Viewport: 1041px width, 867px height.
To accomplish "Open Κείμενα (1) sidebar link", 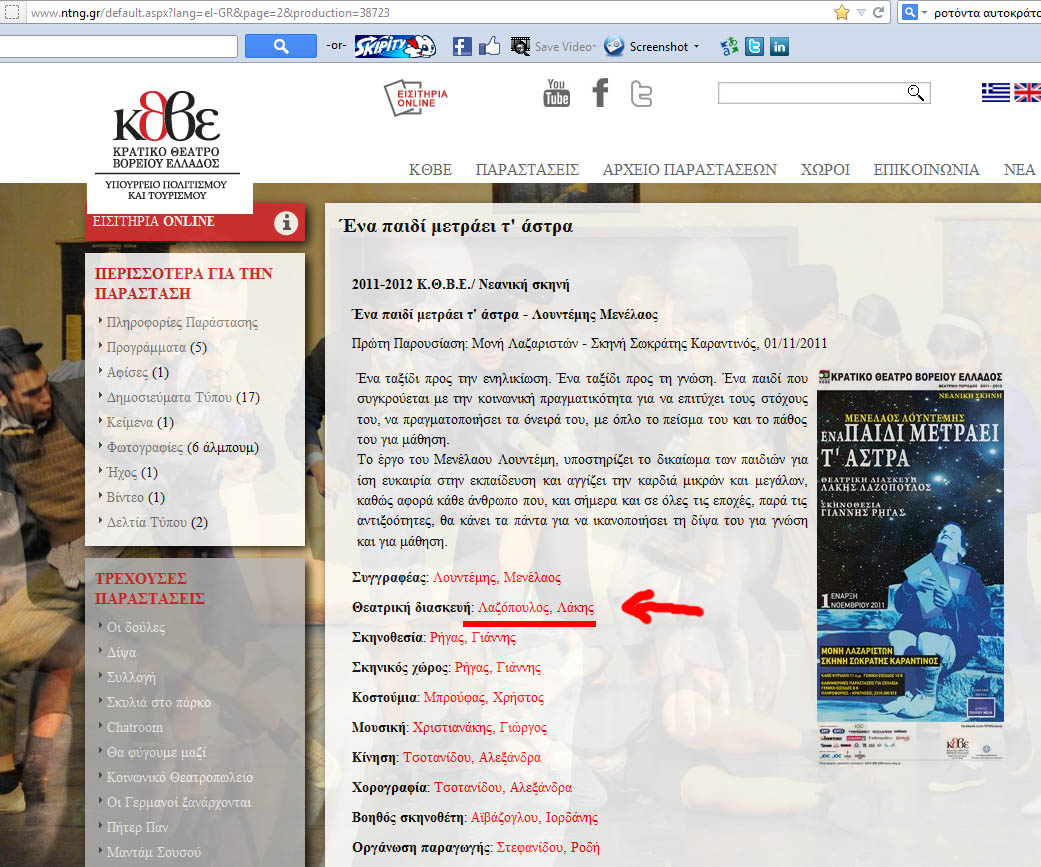I will coord(140,422).
